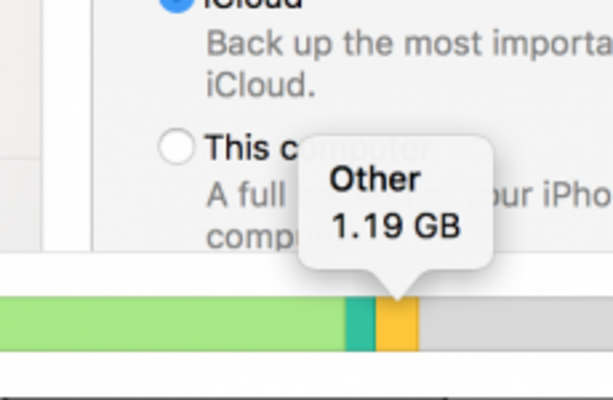Click the teal storage bar segment
613x400 pixels.
(x=360, y=326)
